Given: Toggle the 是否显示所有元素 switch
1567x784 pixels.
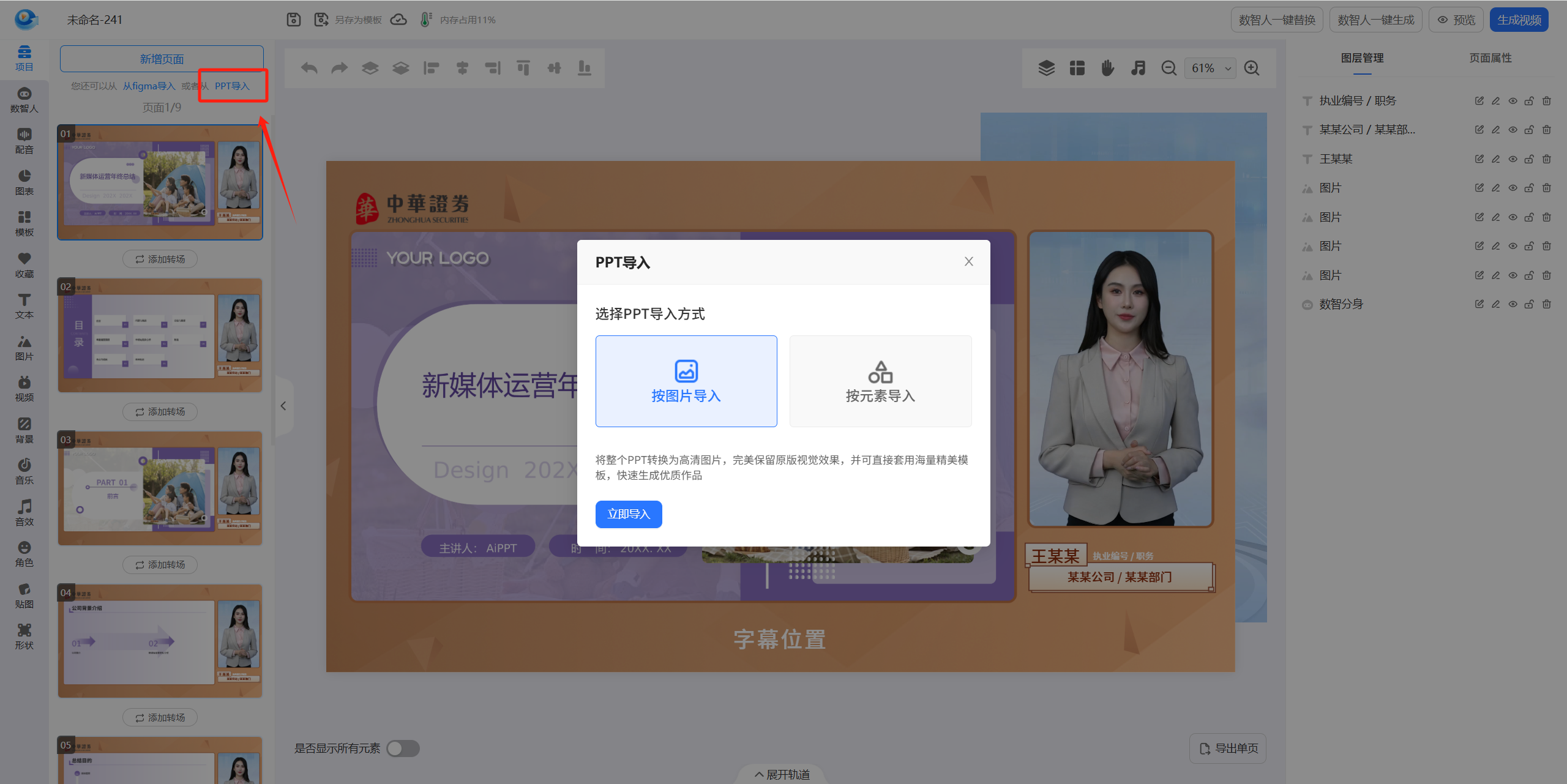Looking at the screenshot, I should tap(403, 749).
